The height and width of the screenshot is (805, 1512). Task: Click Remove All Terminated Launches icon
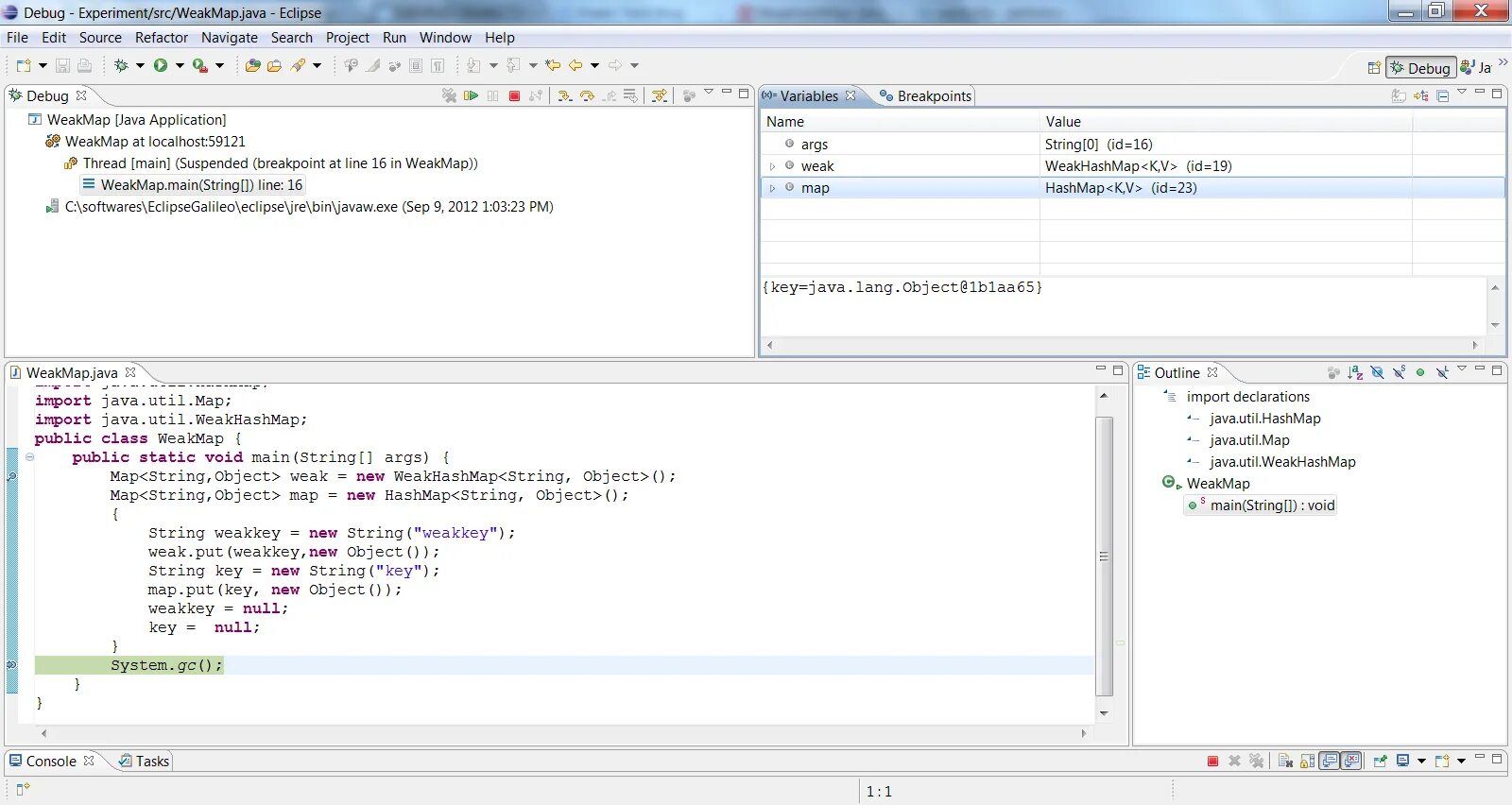[449, 95]
